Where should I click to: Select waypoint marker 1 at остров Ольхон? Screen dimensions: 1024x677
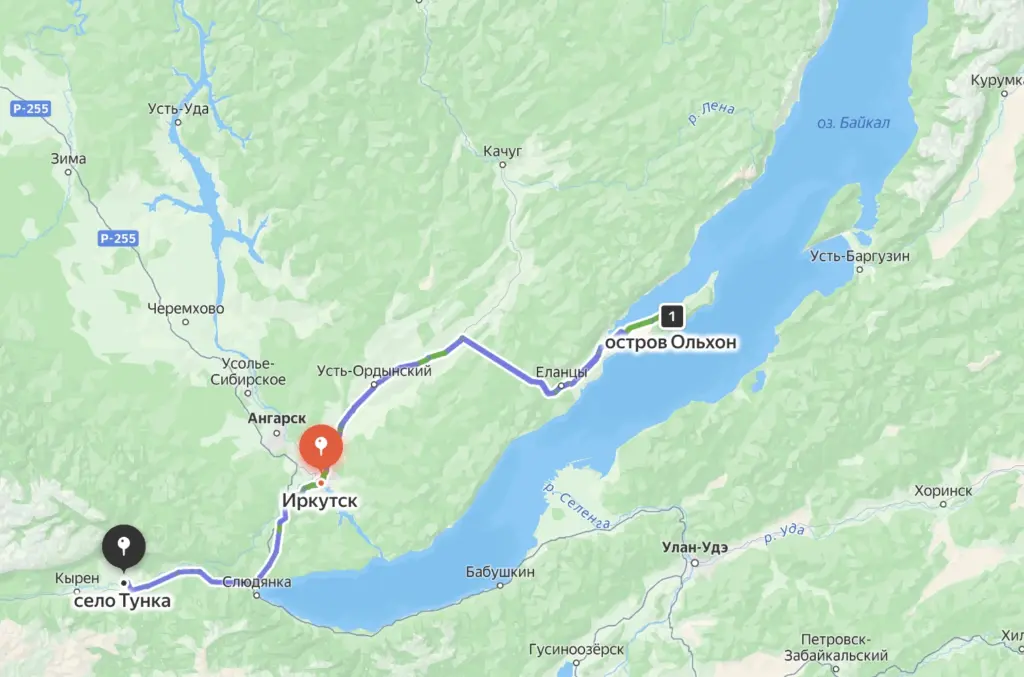[x=672, y=317]
